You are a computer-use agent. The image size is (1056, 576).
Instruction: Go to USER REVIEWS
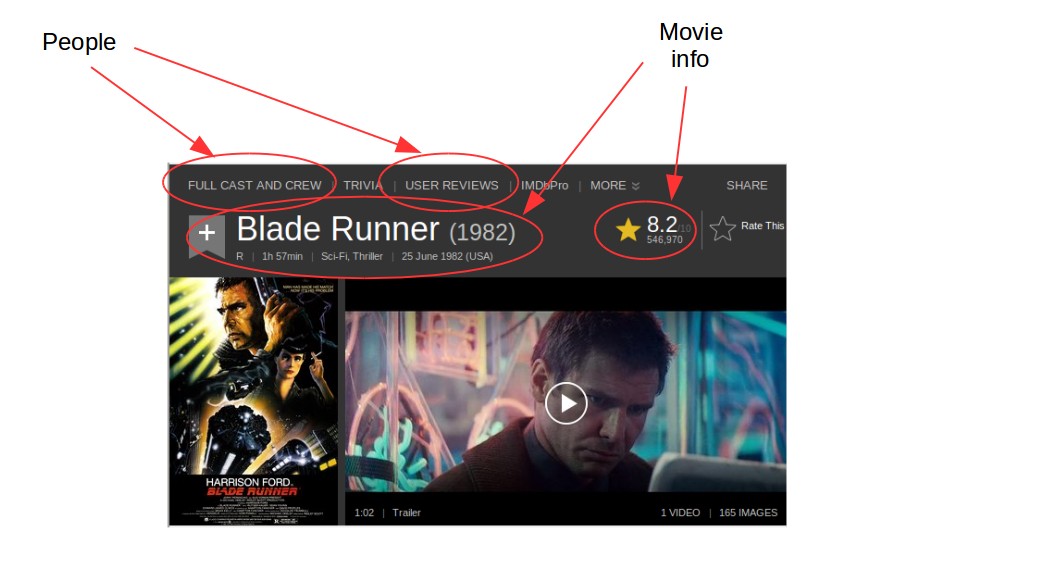click(452, 185)
